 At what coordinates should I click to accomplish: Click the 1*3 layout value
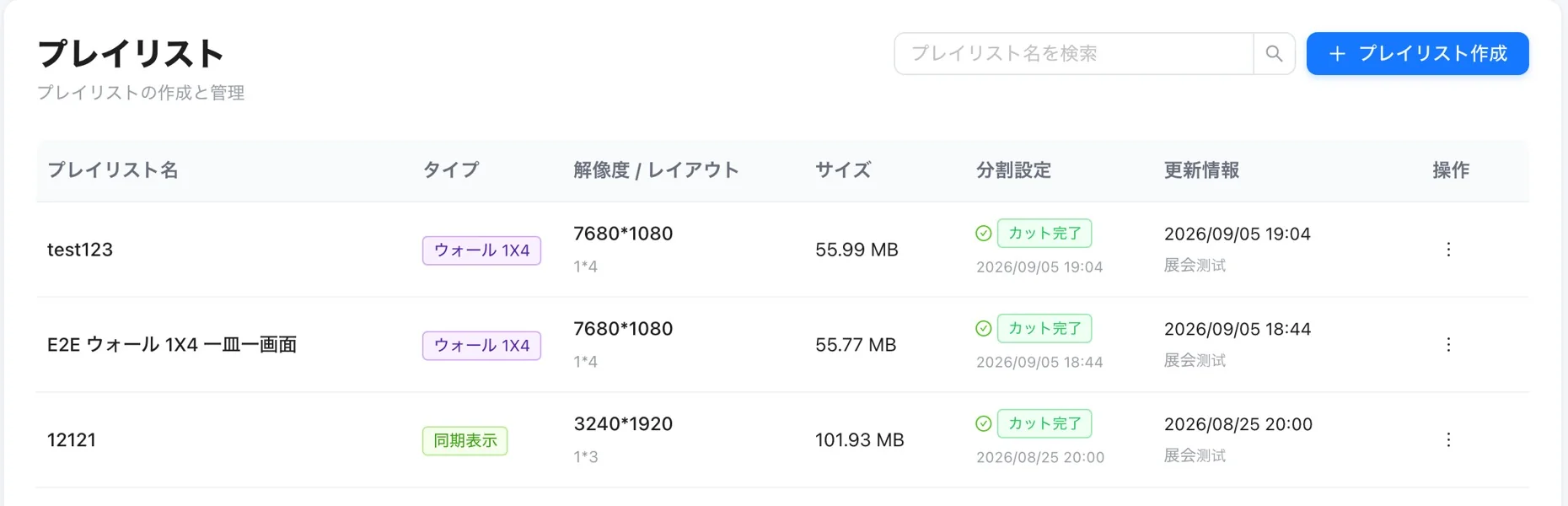point(586,457)
